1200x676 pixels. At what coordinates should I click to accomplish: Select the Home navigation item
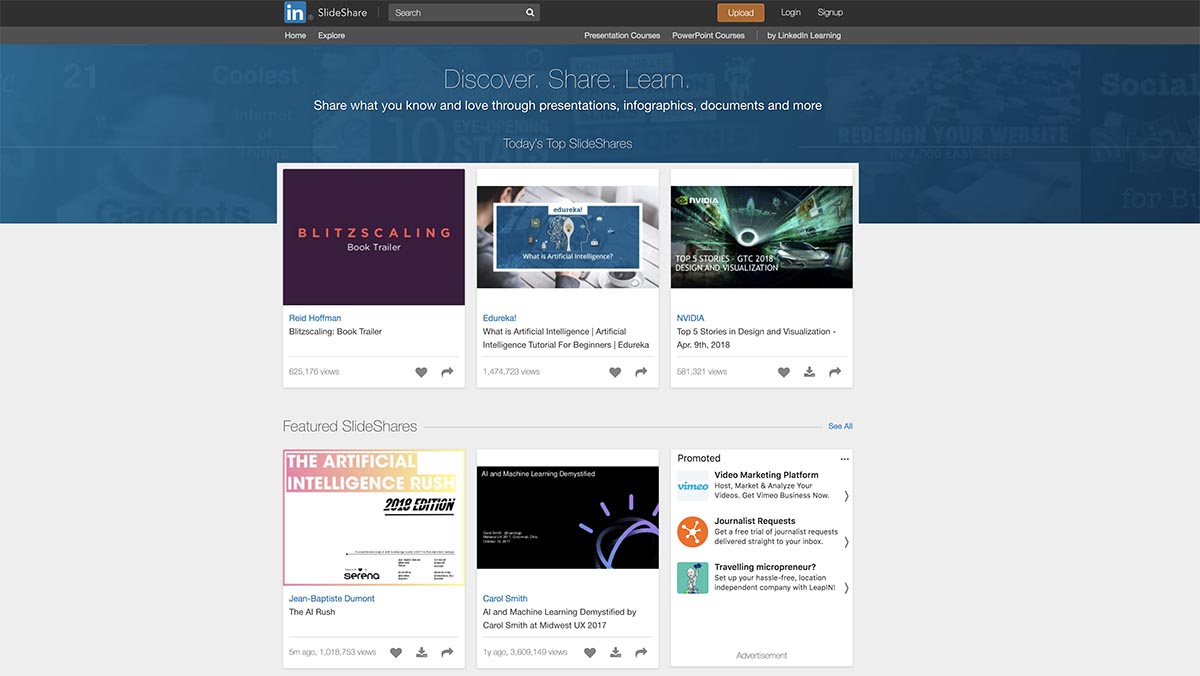tap(294, 34)
